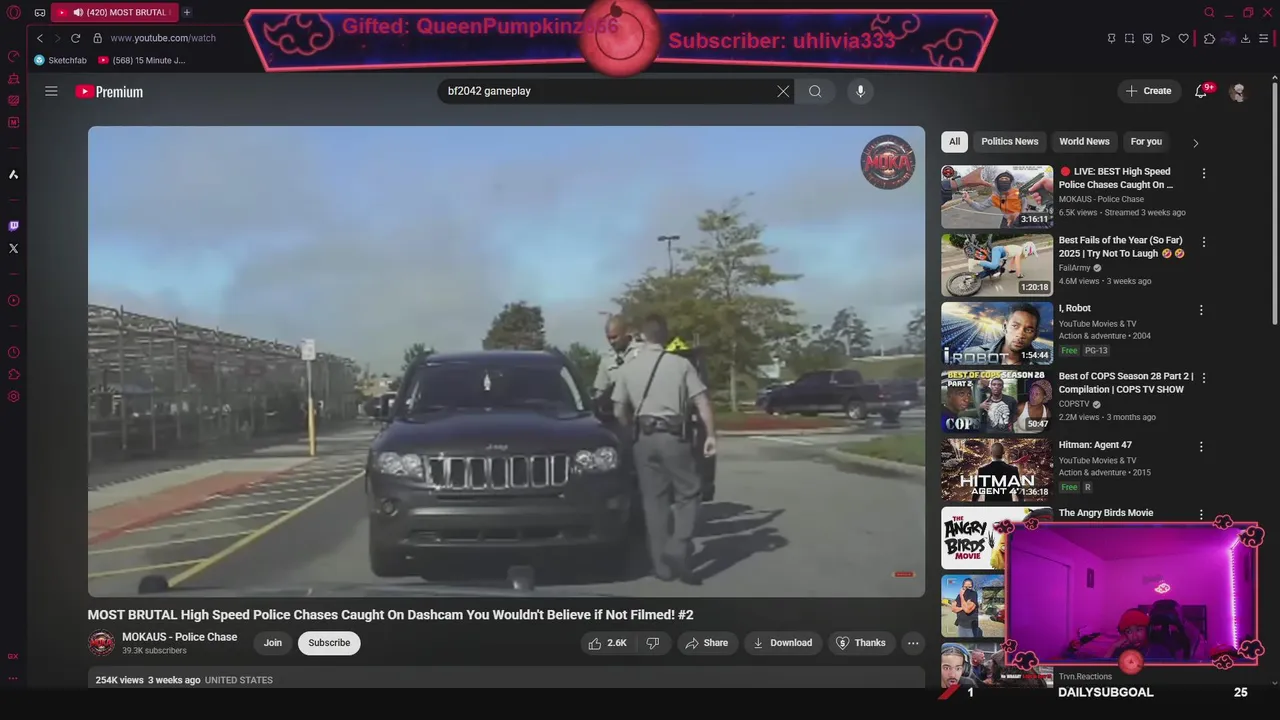Add page to bookmarks with heart icon
The image size is (1280, 720).
tap(1184, 38)
